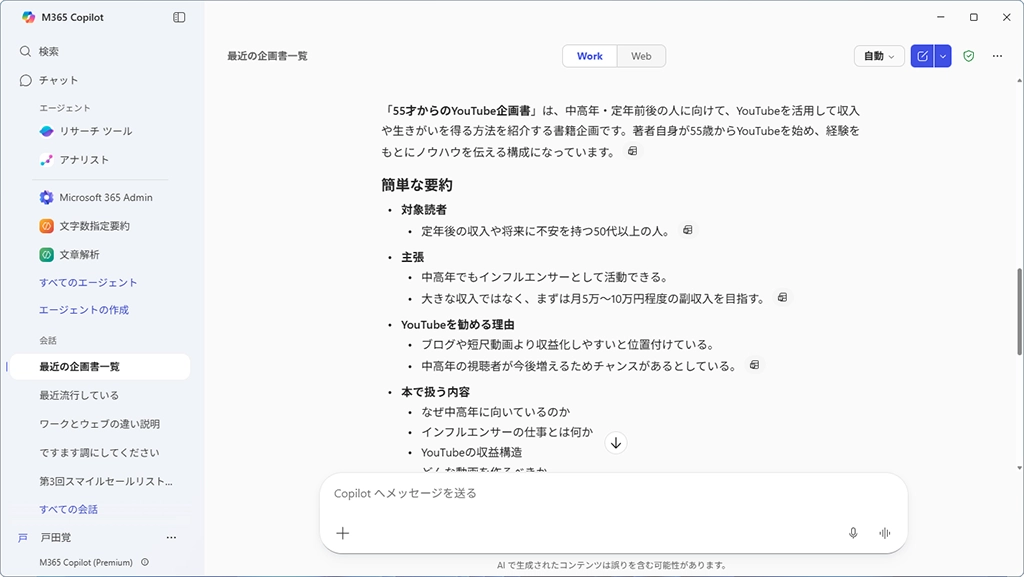
Task: Switch to the Web tab
Action: tap(641, 56)
